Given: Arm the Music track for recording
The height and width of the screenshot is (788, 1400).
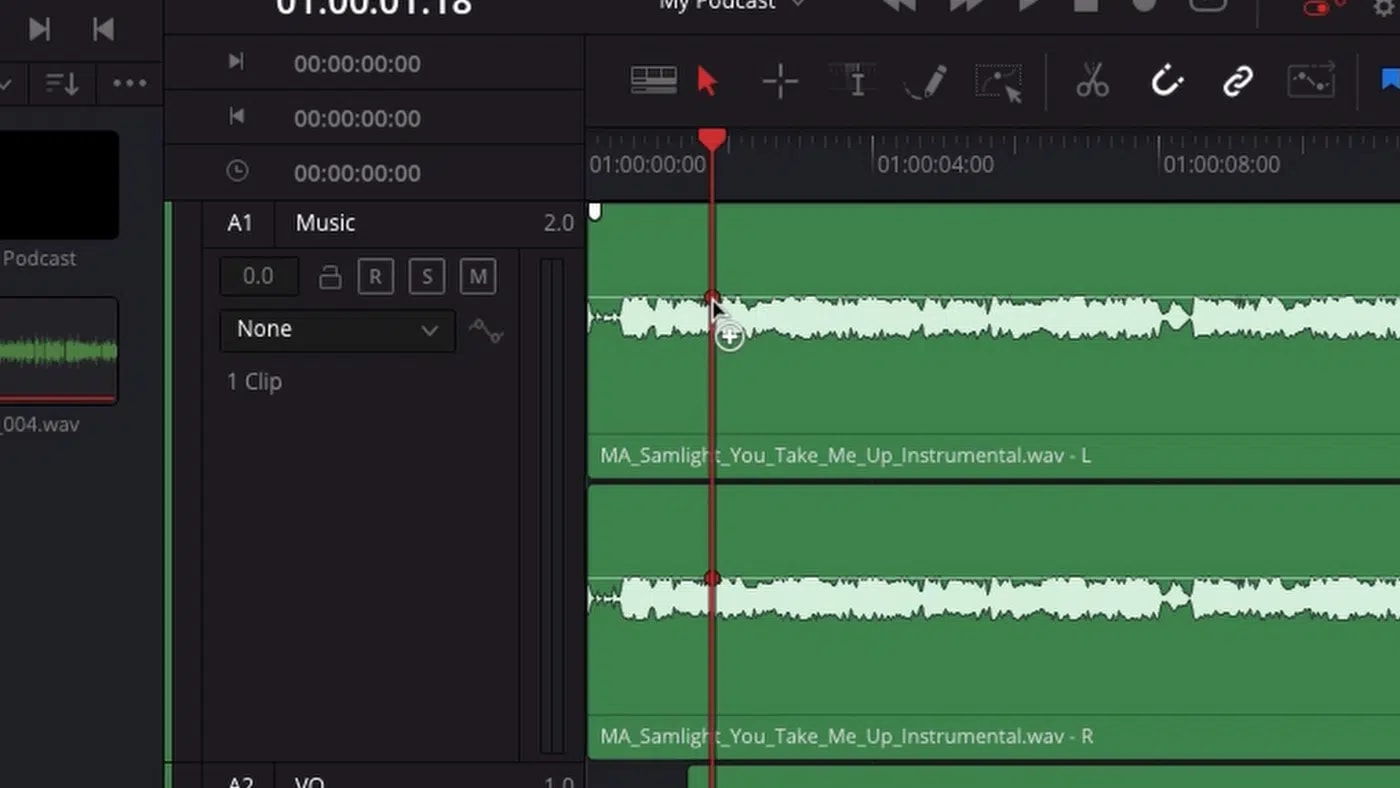Looking at the screenshot, I should 376,276.
